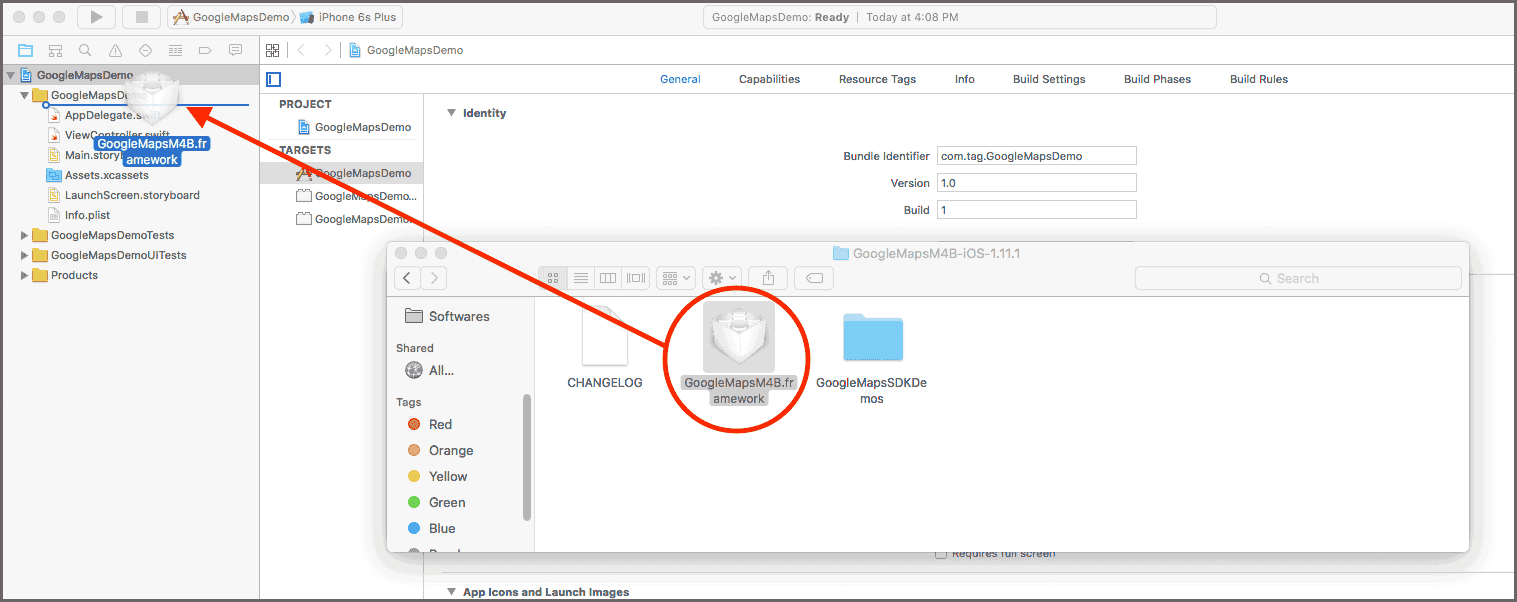Go forward in the Finder window
The height and width of the screenshot is (602, 1517).
(x=434, y=278)
